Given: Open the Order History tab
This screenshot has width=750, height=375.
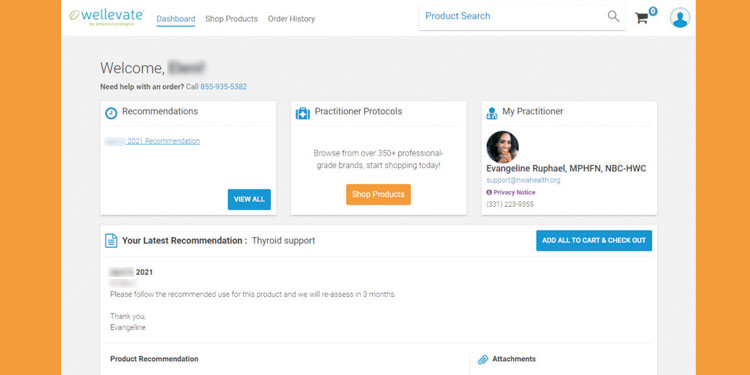Looking at the screenshot, I should (x=291, y=19).
